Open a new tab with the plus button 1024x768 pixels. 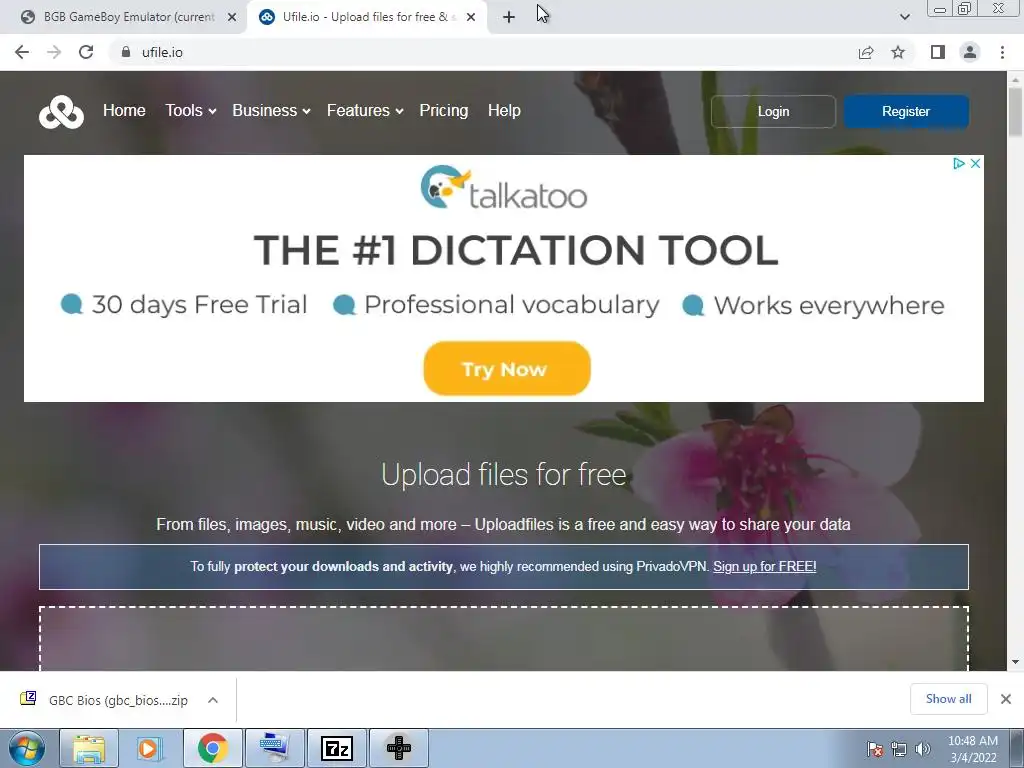(x=509, y=18)
